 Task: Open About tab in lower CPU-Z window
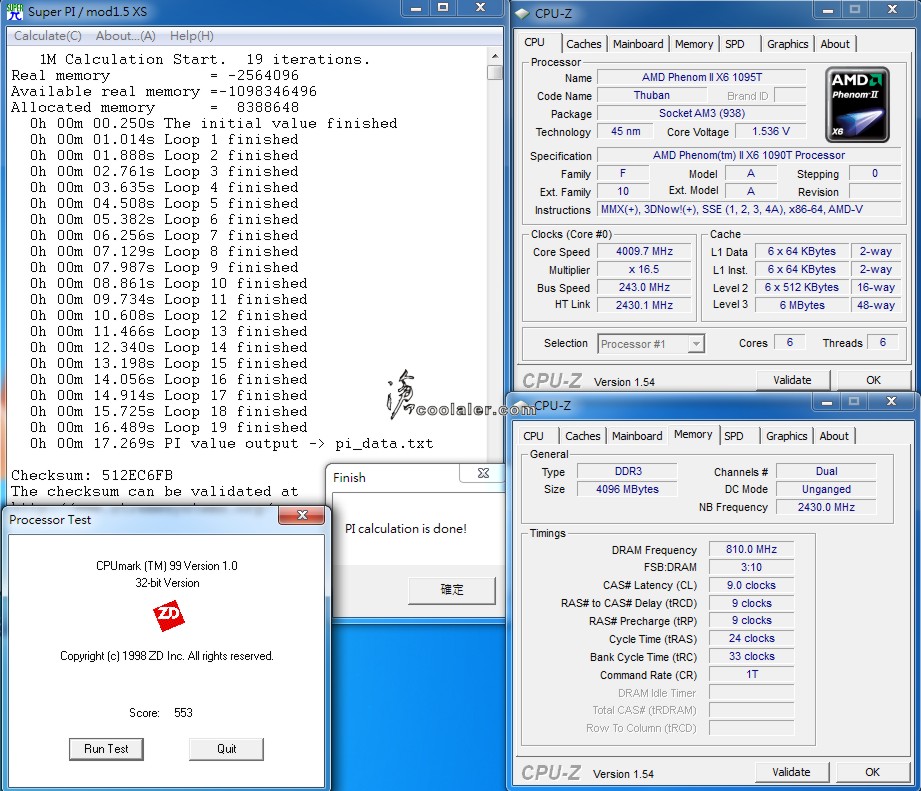coord(834,436)
